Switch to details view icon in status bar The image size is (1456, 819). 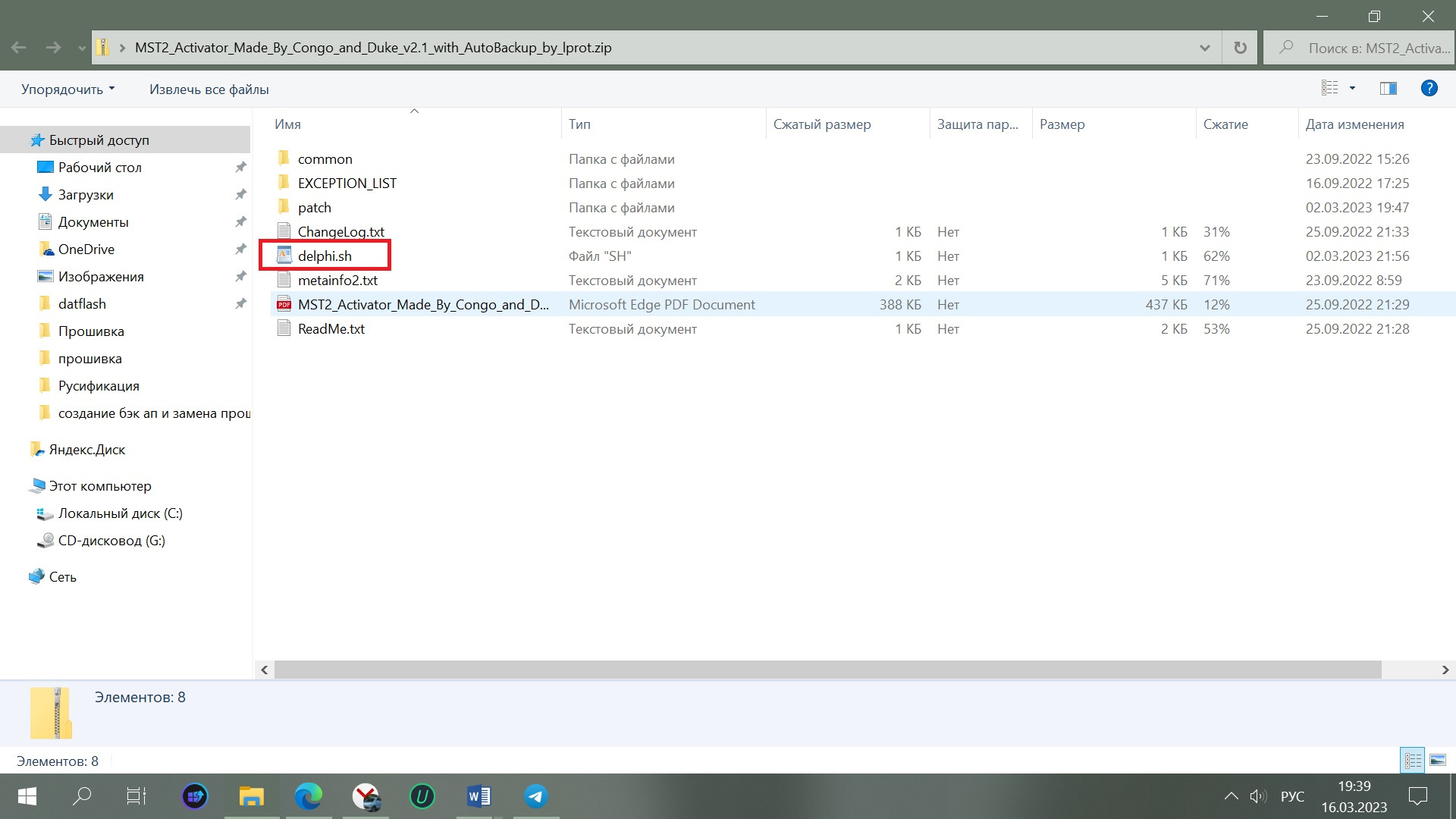(1413, 760)
